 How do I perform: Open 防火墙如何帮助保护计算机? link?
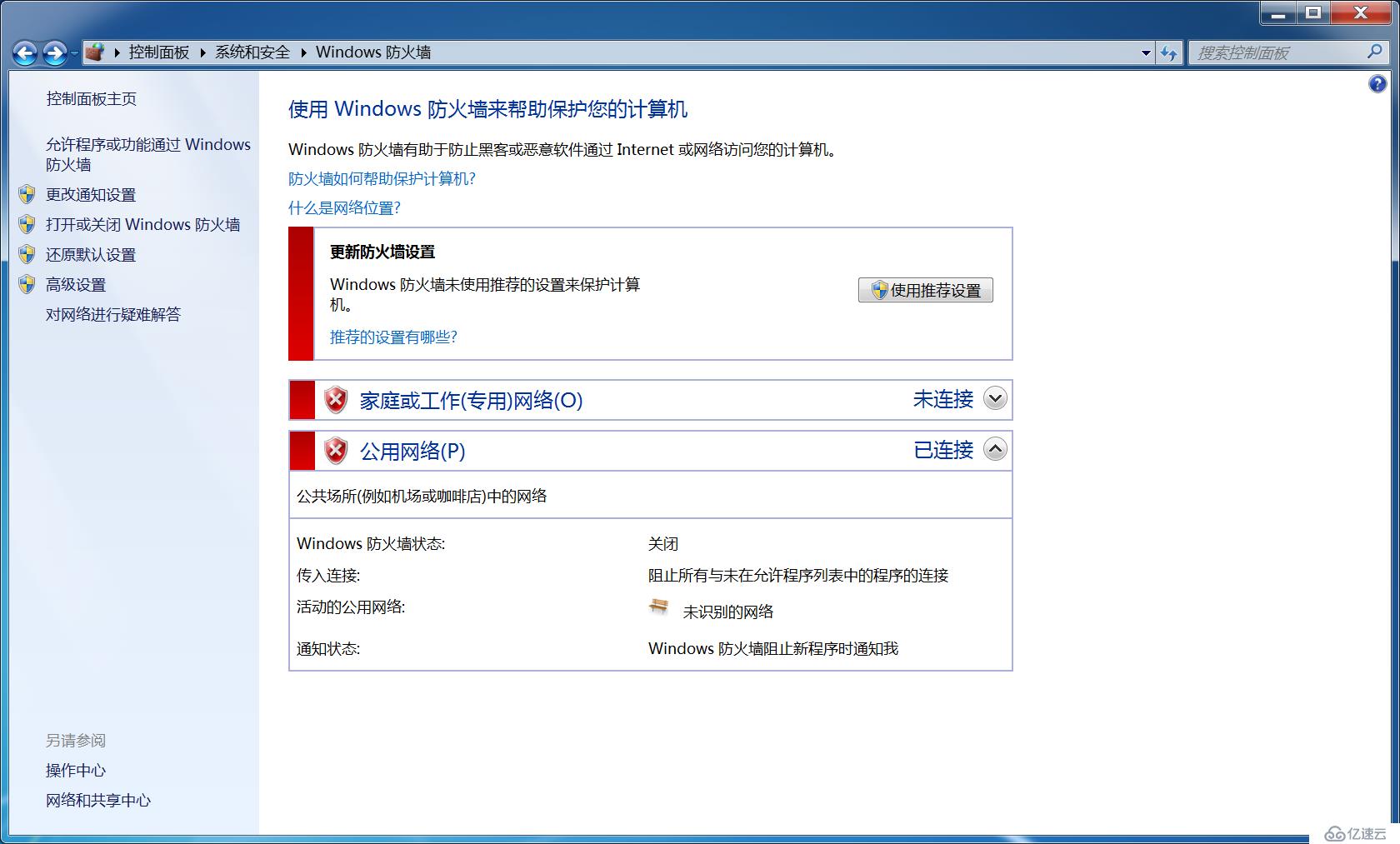382,178
